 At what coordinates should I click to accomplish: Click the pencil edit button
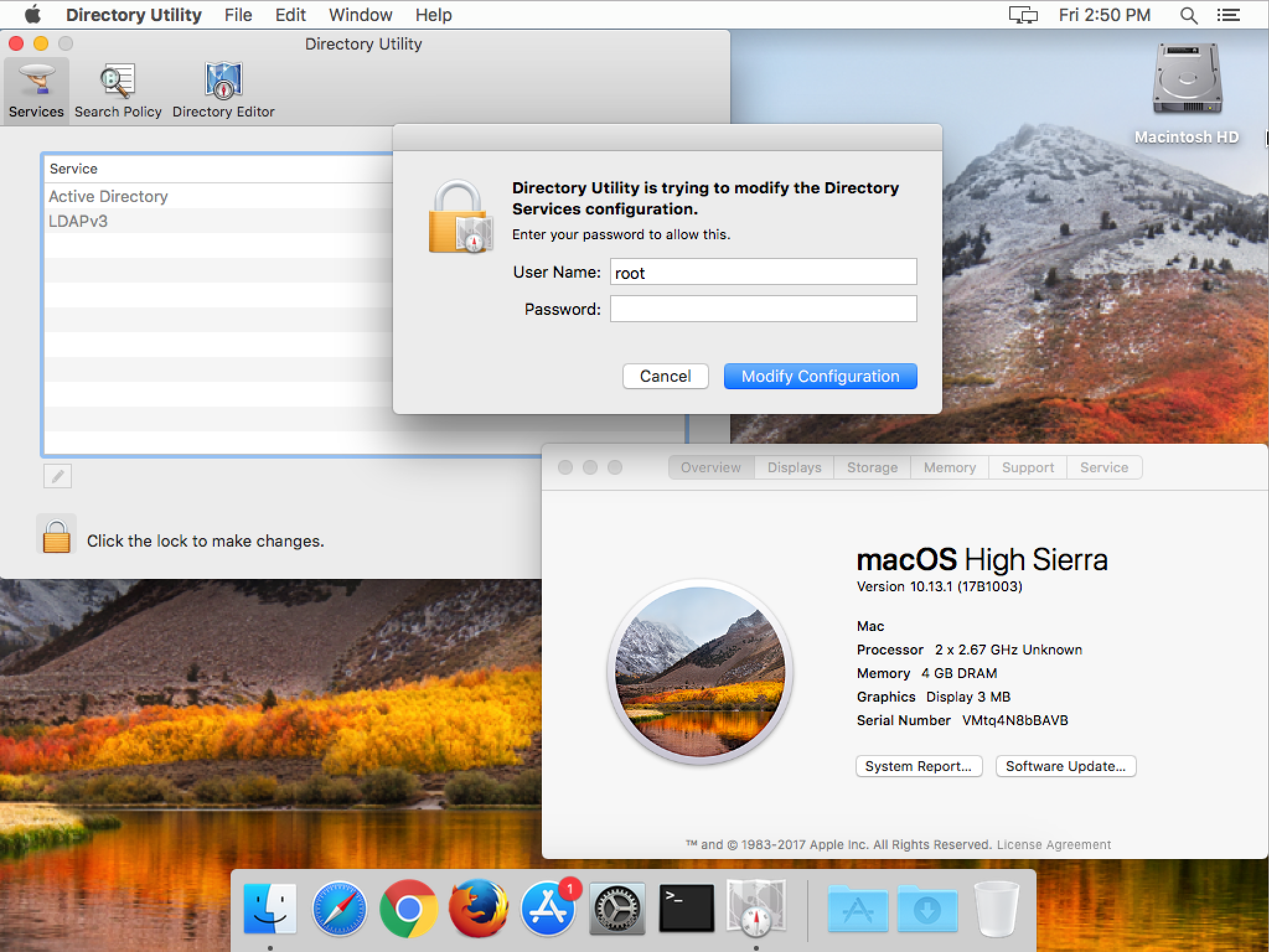(58, 476)
